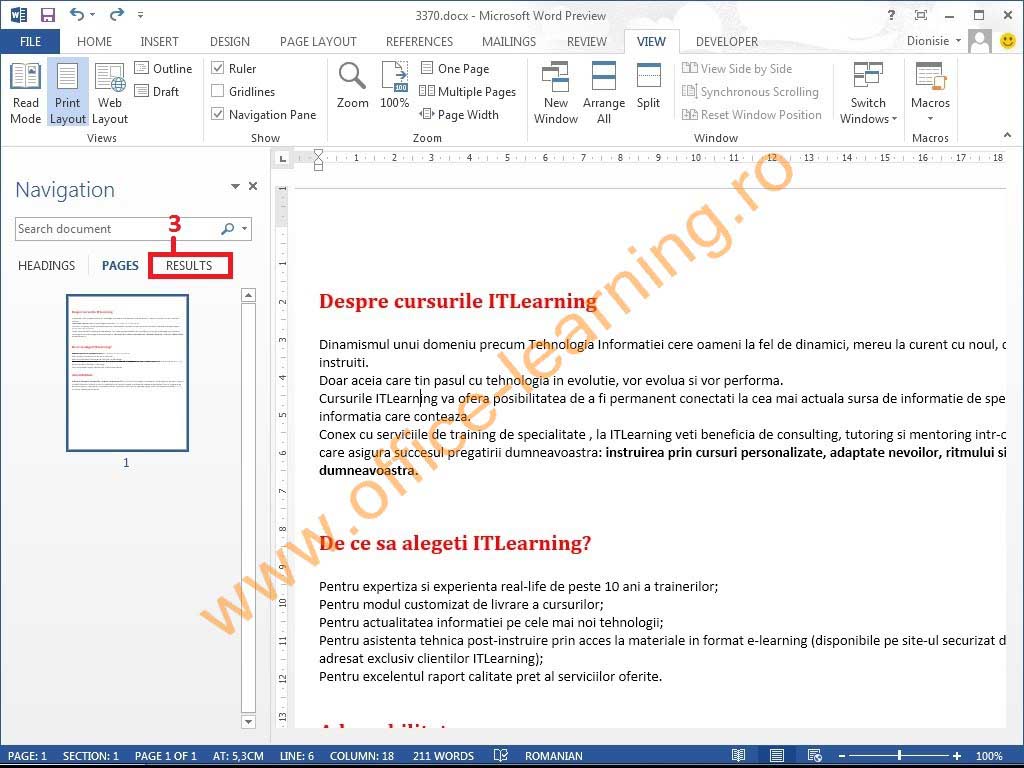Image resolution: width=1024 pixels, height=768 pixels.
Task: Click the status bar zoom slider handle
Action: tap(899, 756)
